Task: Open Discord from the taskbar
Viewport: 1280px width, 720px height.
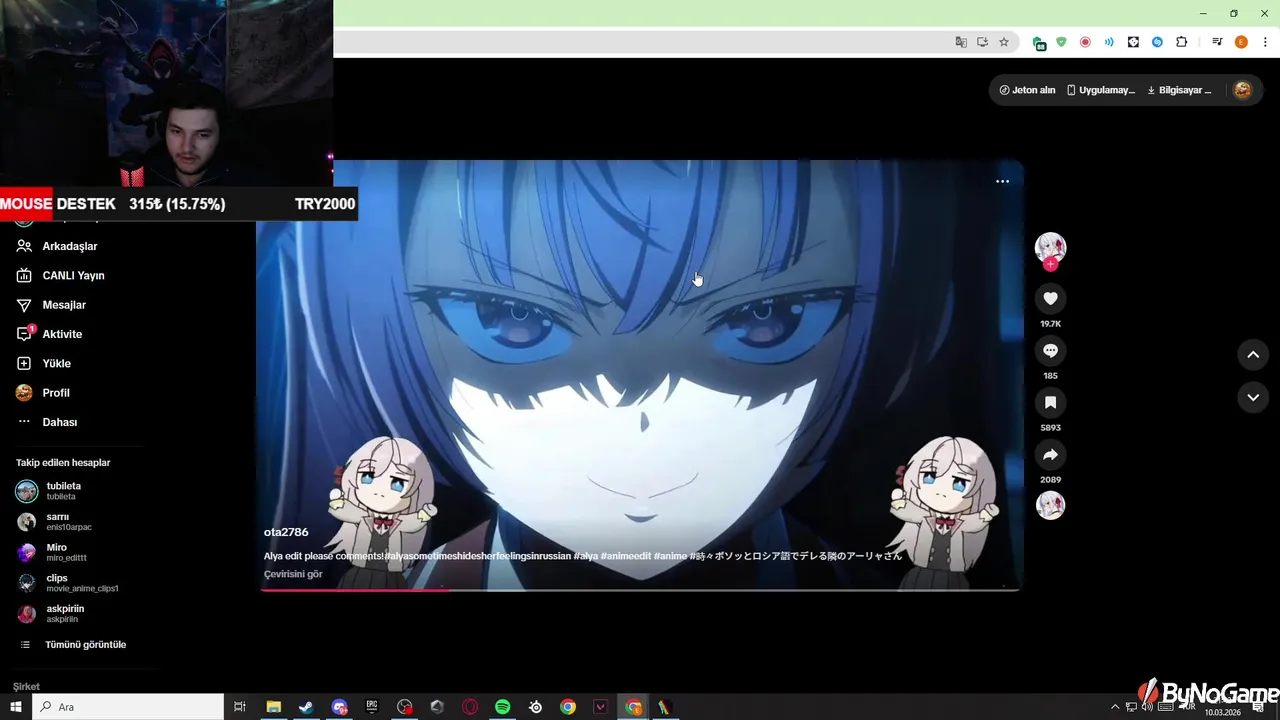Action: click(339, 707)
